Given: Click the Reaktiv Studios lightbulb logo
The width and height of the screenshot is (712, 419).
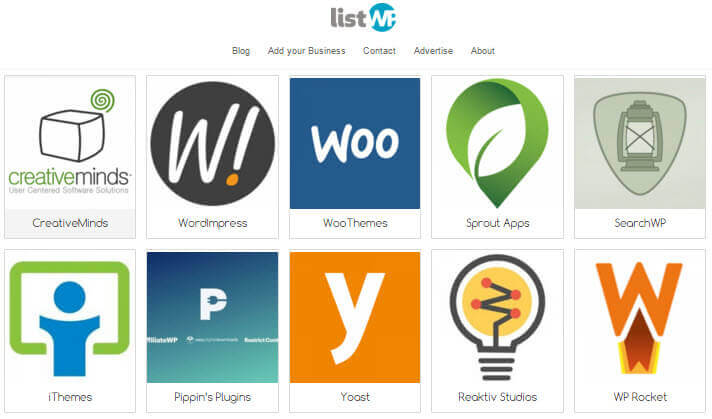Looking at the screenshot, I should [x=497, y=318].
